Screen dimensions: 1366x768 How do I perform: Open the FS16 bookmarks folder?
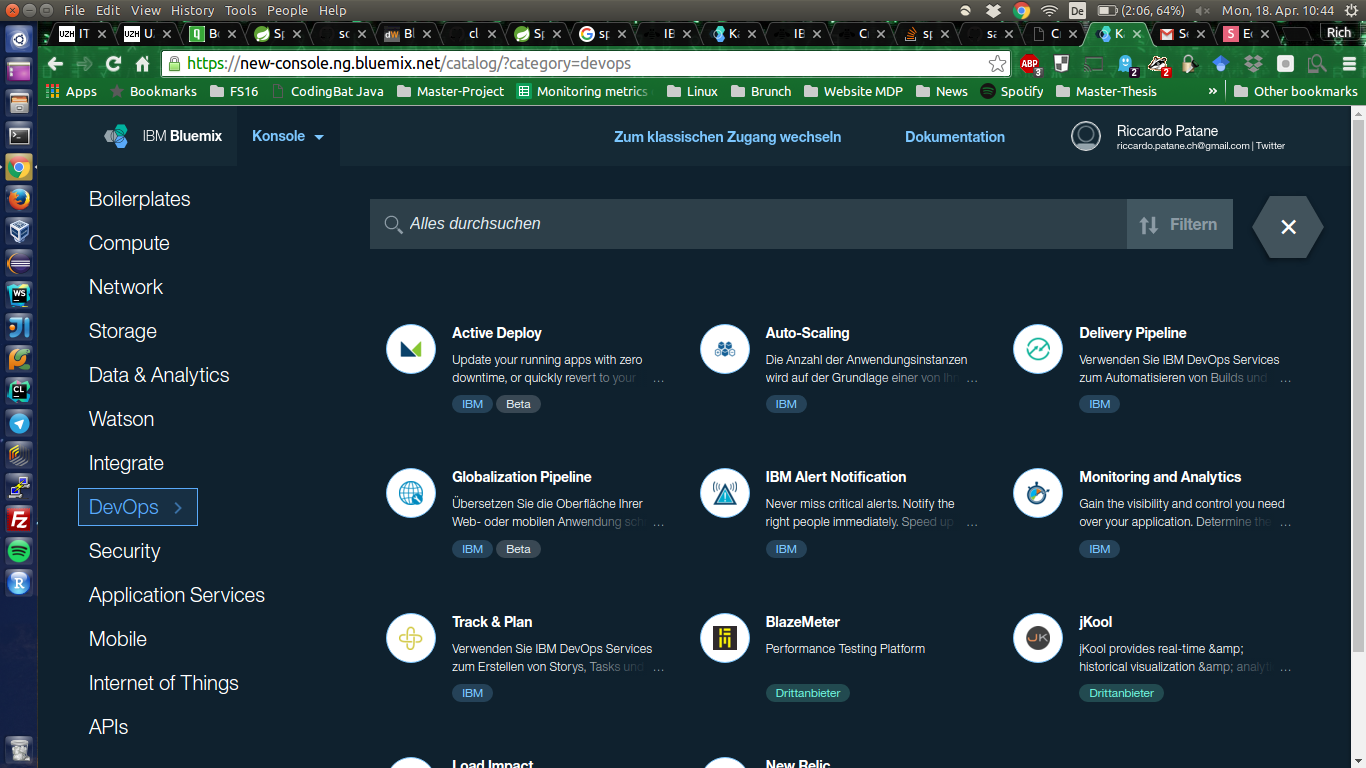235,91
